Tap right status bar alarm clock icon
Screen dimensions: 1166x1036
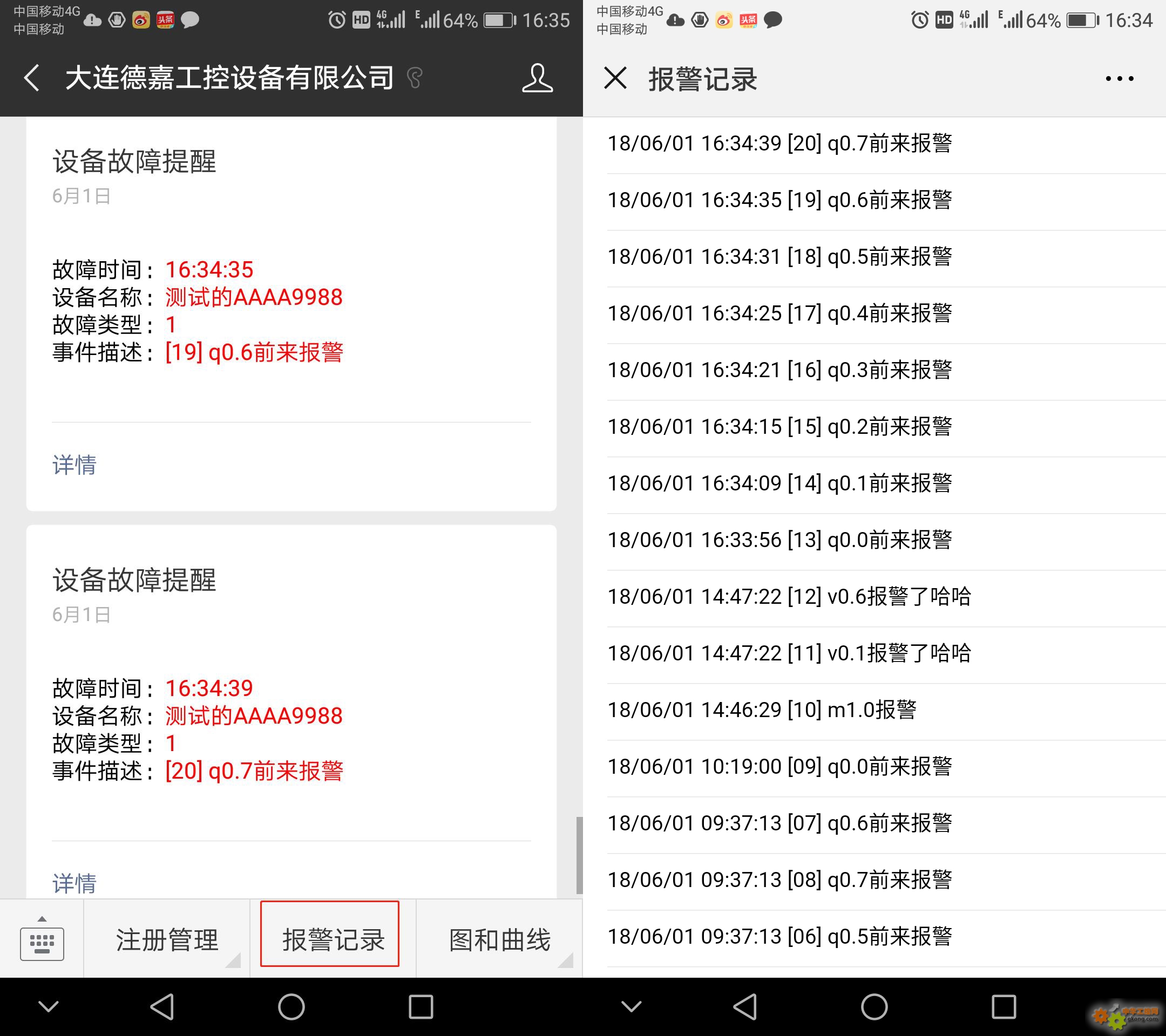(919, 21)
